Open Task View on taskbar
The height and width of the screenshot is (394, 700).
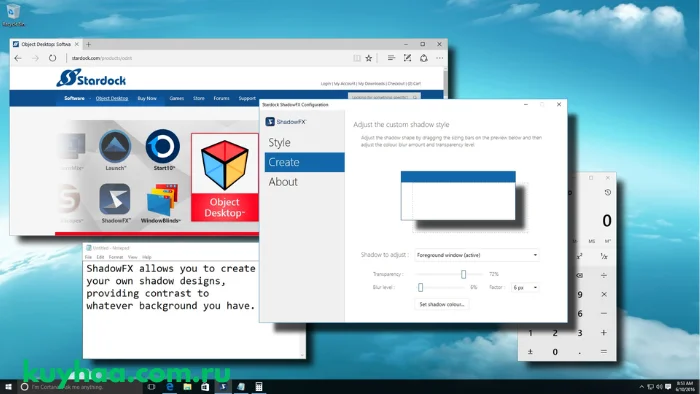point(151,387)
